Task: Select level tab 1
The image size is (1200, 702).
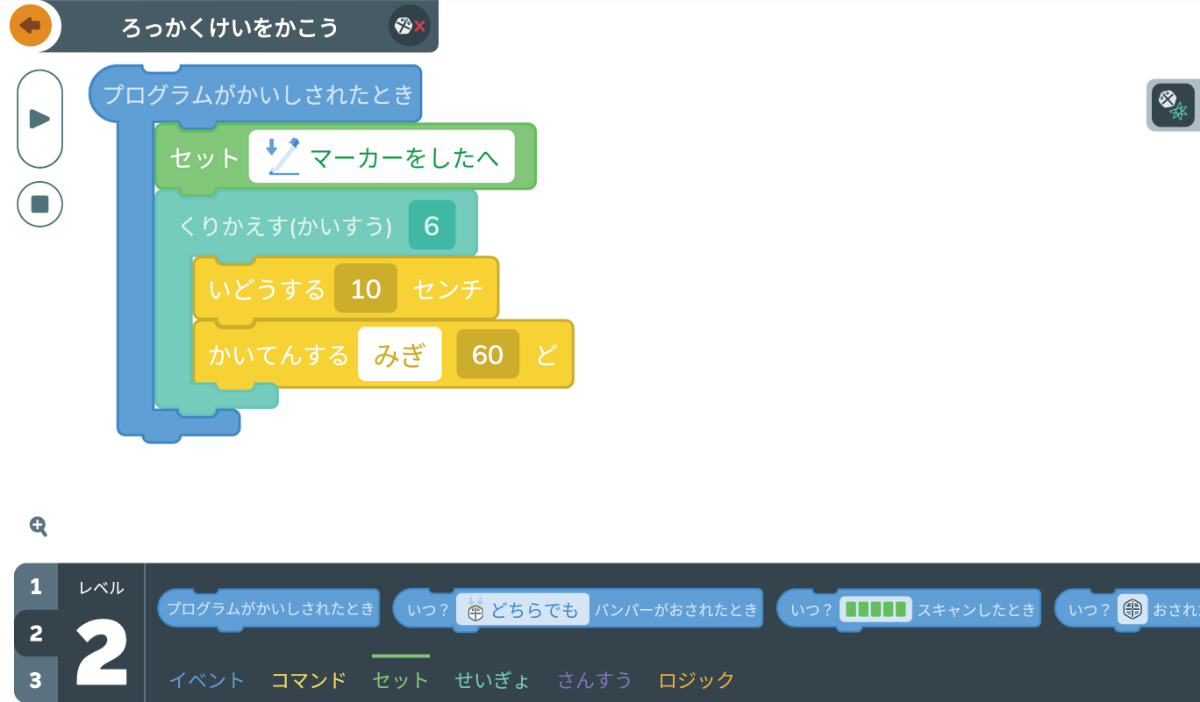Action: [36, 584]
